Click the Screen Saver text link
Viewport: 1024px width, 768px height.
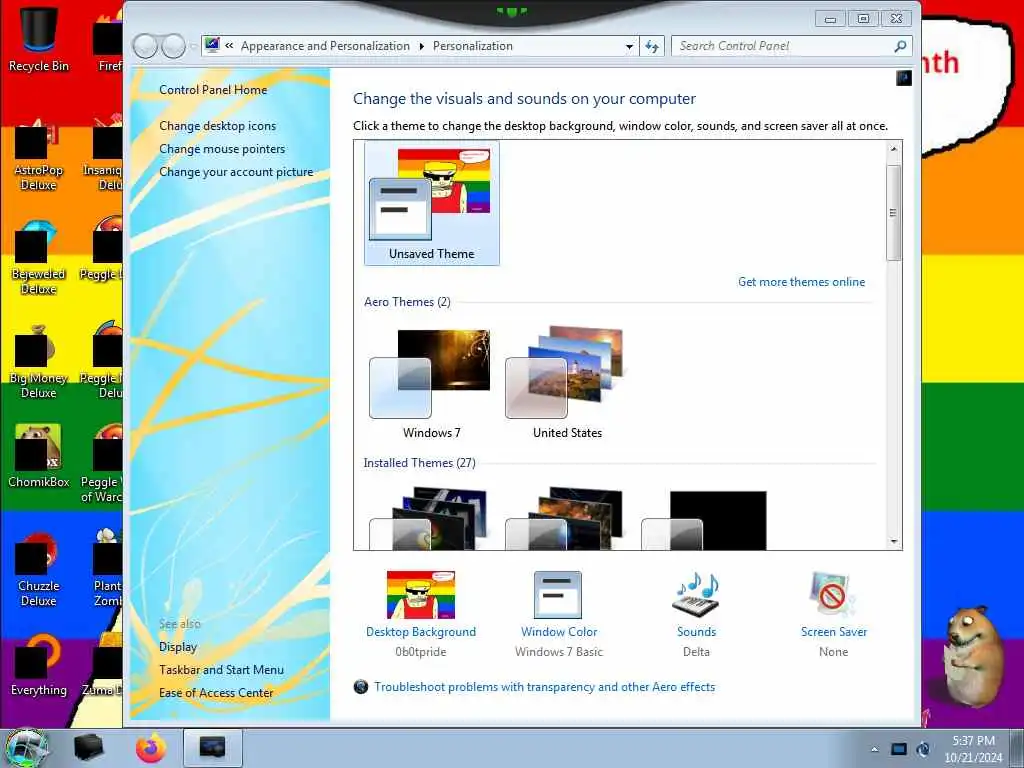pos(834,632)
